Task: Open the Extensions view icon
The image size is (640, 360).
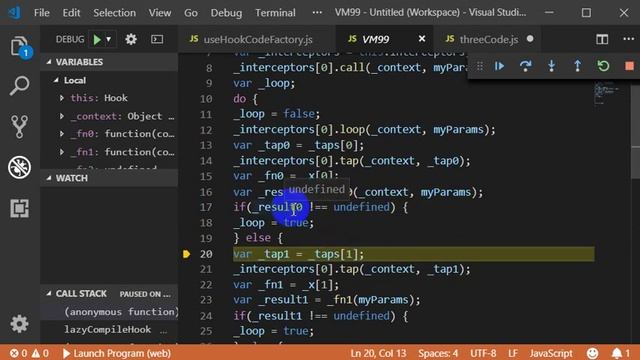Action: click(19, 208)
